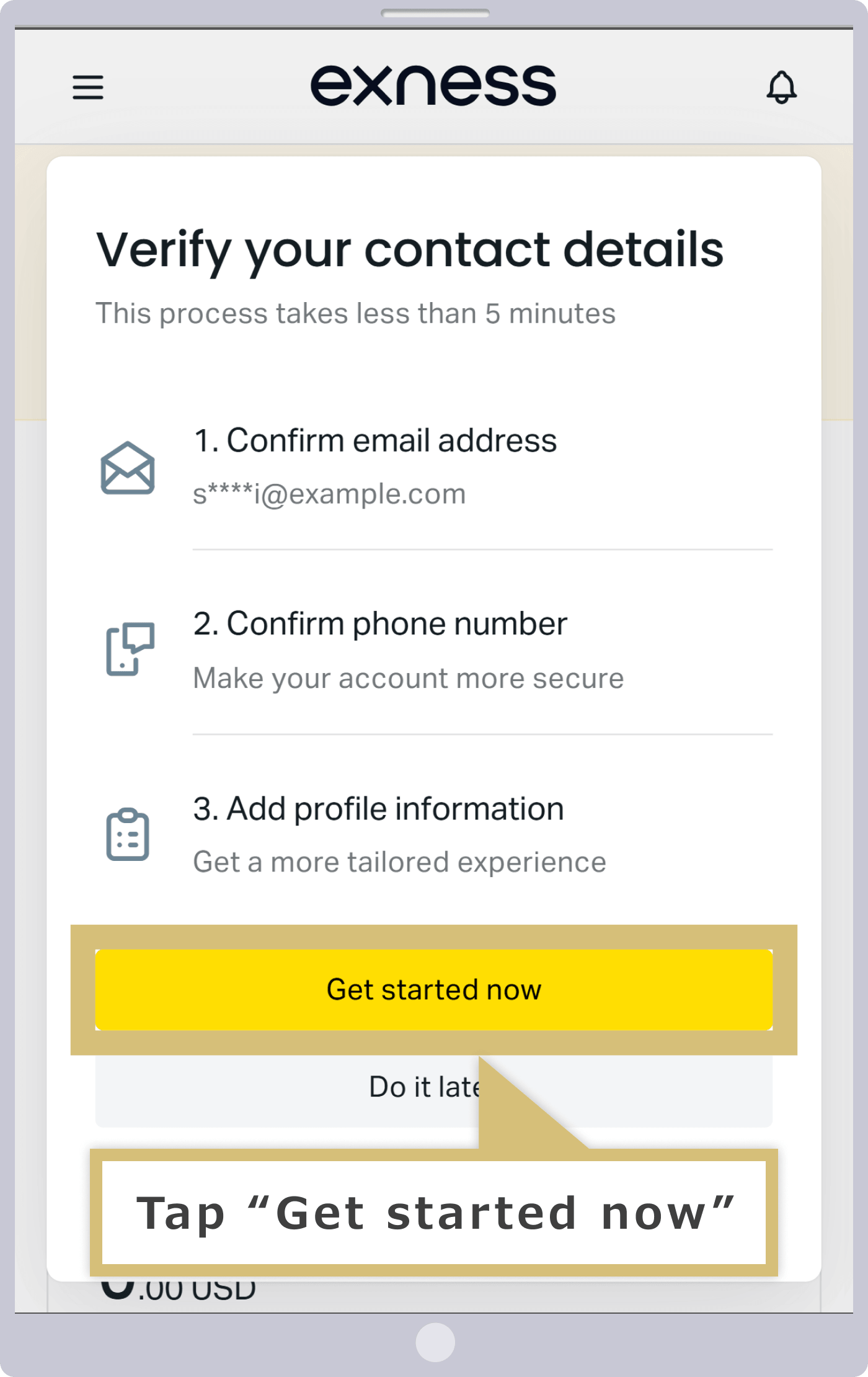This screenshot has height=1377, width=868.
Task: Click the Verify your contact details heading
Action: pos(410,251)
